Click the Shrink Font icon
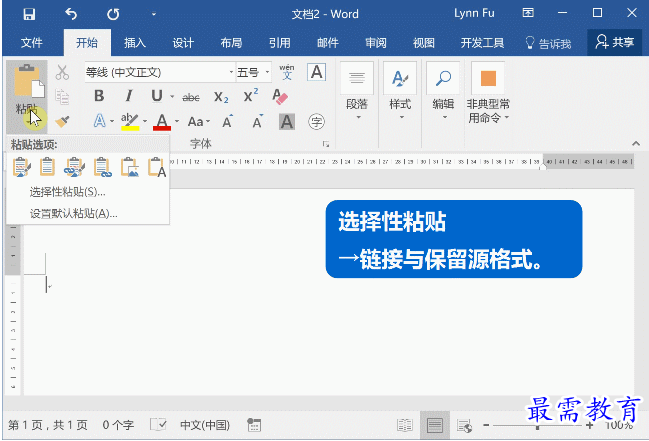Viewport: 649px width, 441px height. click(x=258, y=121)
